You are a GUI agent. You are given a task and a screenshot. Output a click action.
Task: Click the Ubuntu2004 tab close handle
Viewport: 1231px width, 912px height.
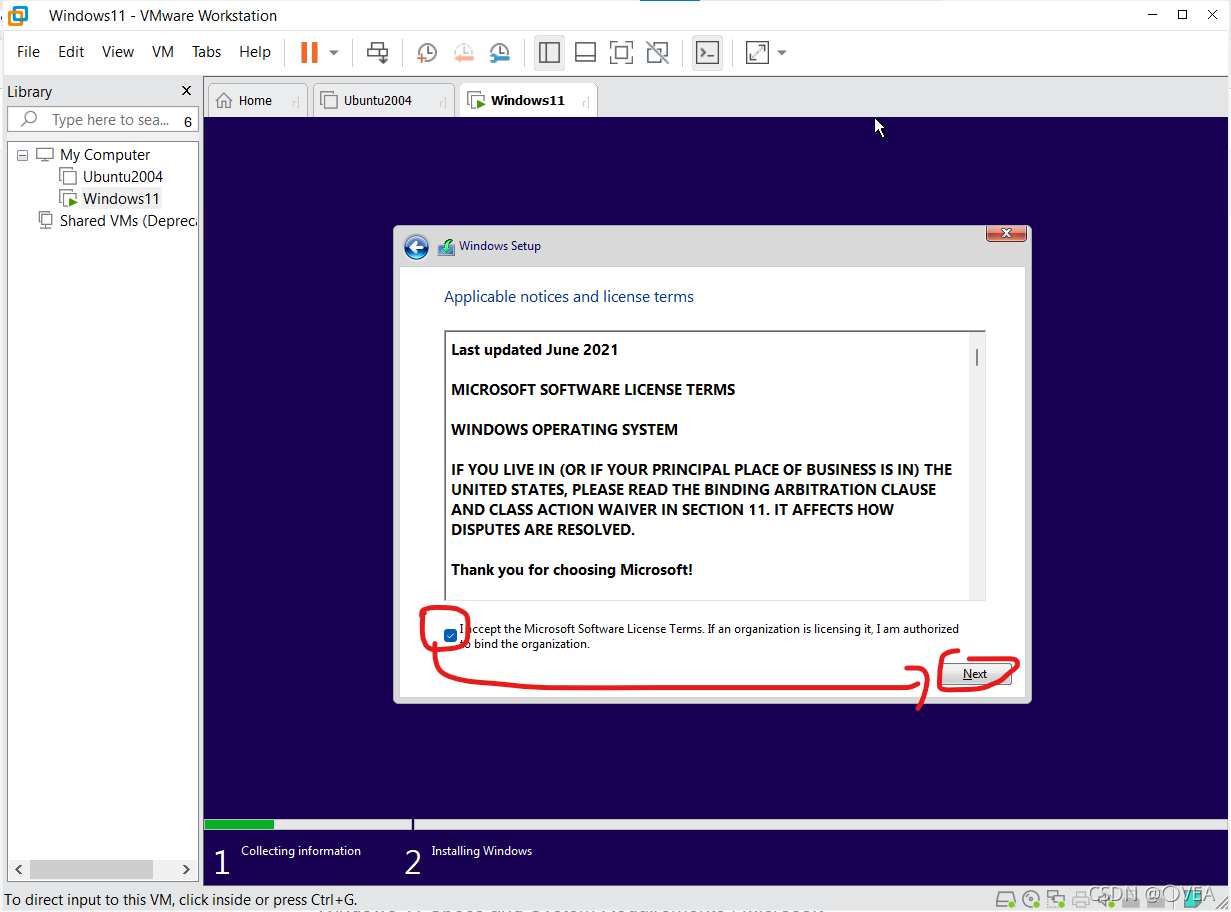click(441, 102)
